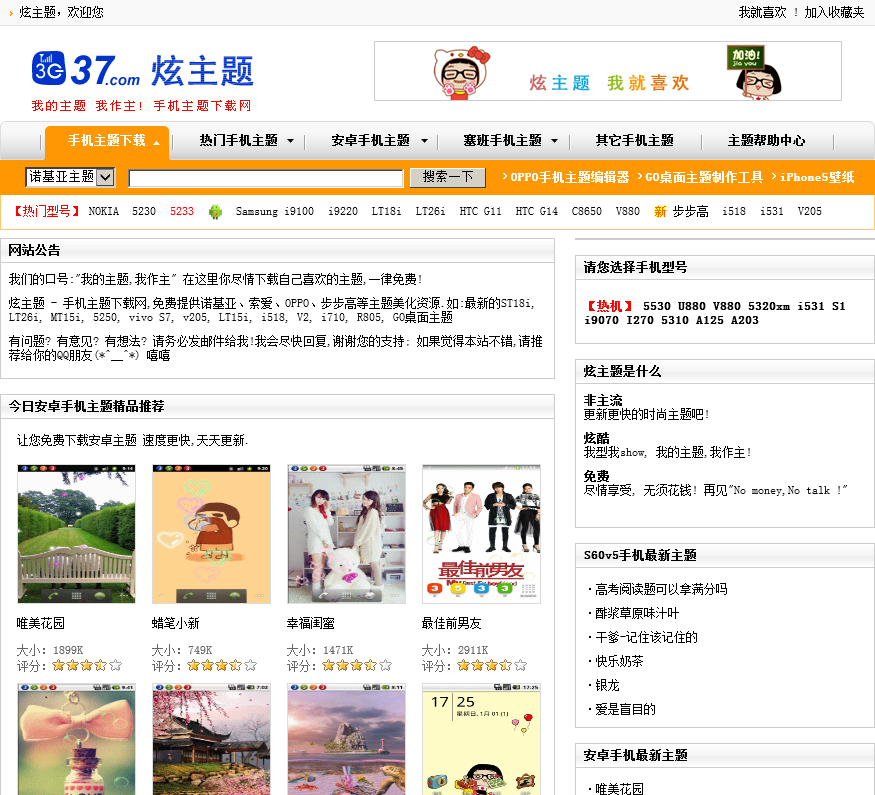The image size is (875, 795).
Task: Open the 快乐奶茶 theme link
Action: [x=619, y=661]
